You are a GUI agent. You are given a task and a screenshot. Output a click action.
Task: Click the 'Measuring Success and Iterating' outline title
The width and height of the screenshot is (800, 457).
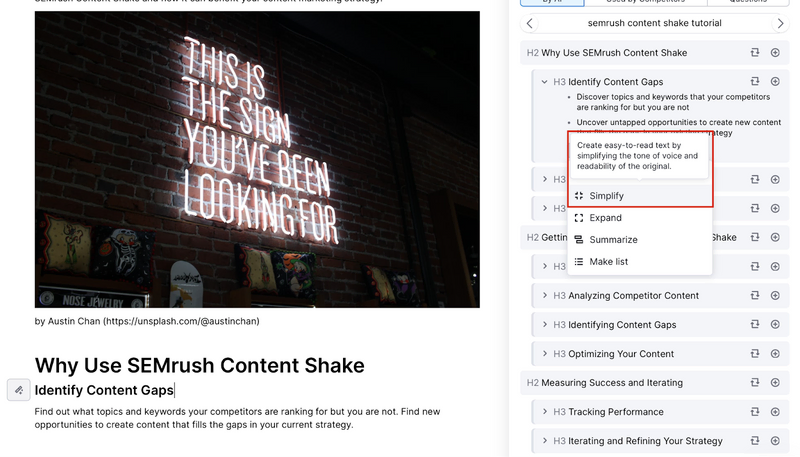click(612, 383)
